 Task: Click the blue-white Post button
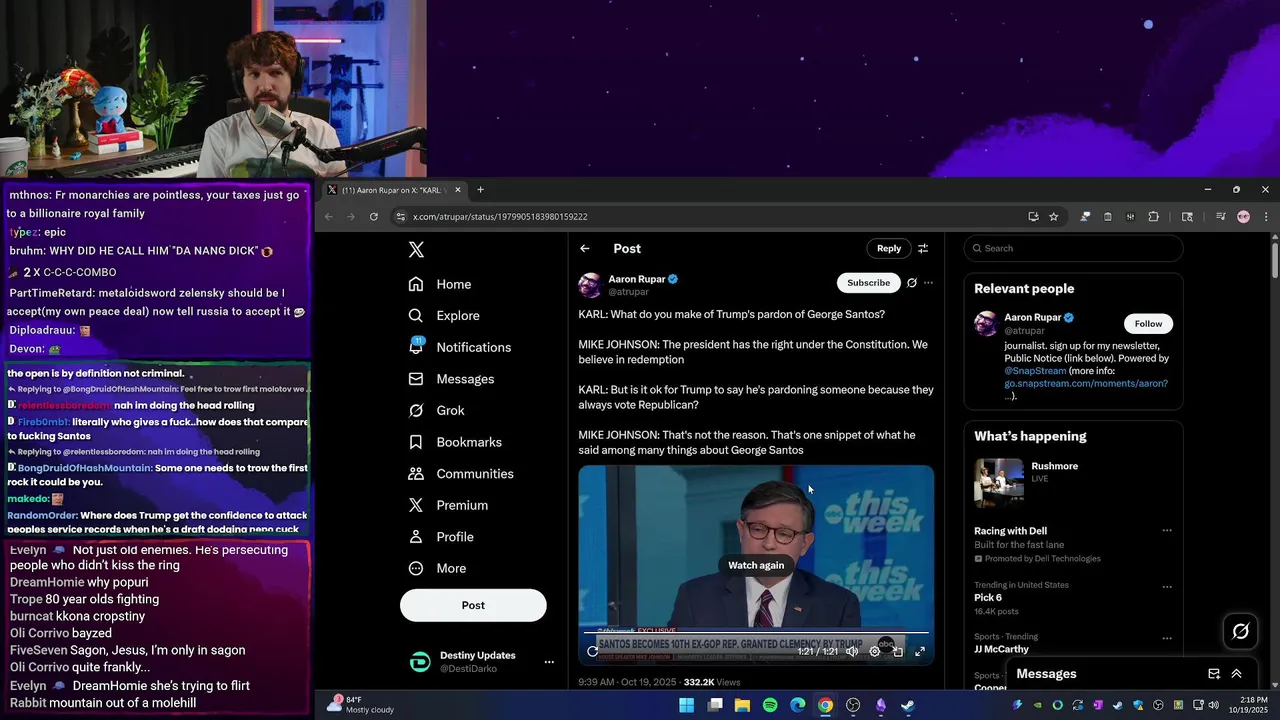pyautogui.click(x=473, y=605)
